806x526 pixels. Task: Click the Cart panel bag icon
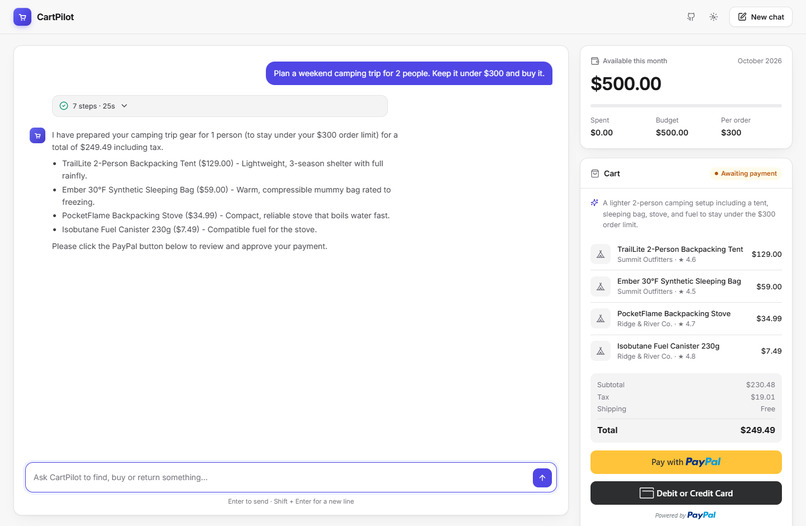coord(595,174)
